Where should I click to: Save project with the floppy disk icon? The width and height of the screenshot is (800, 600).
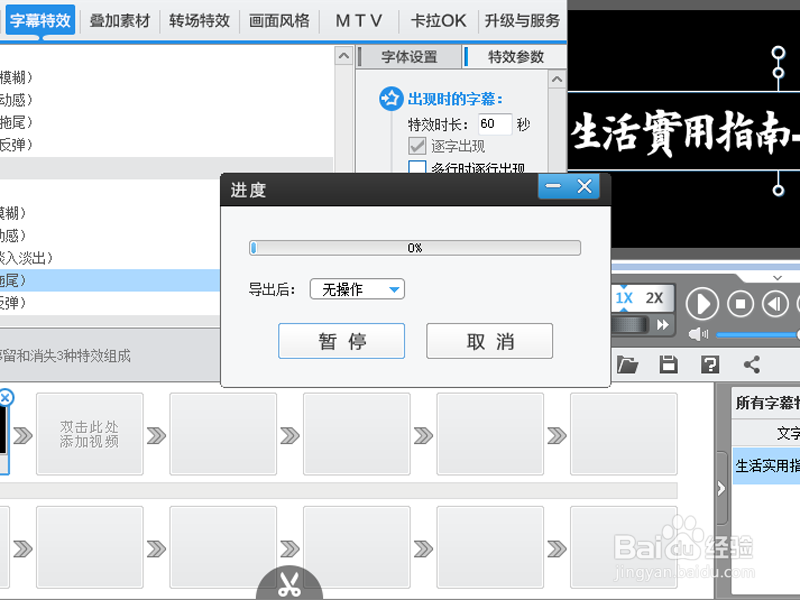tap(668, 364)
